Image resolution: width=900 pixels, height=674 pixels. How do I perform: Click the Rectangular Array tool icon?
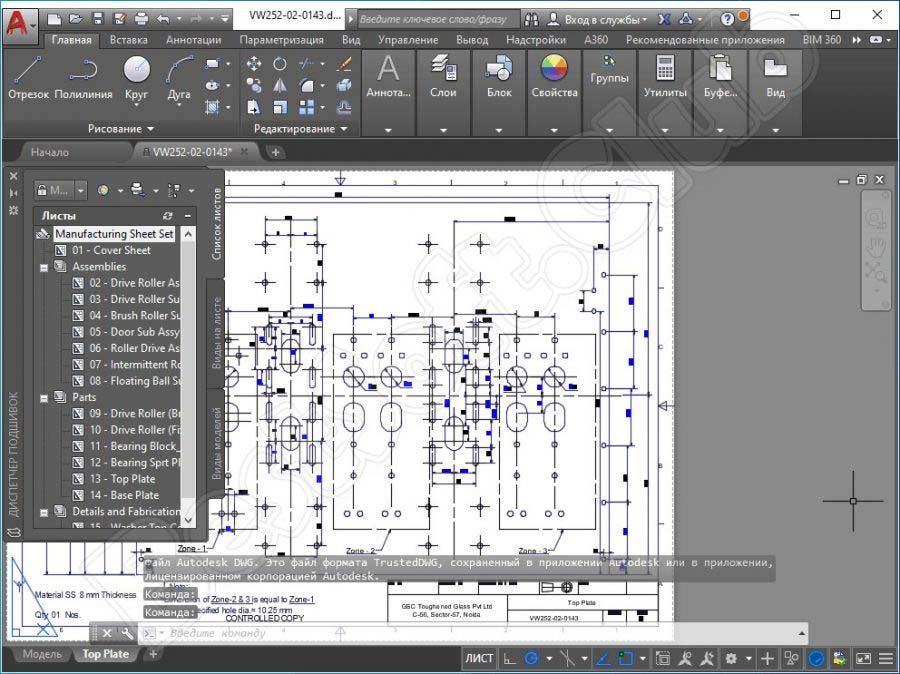tap(306, 107)
